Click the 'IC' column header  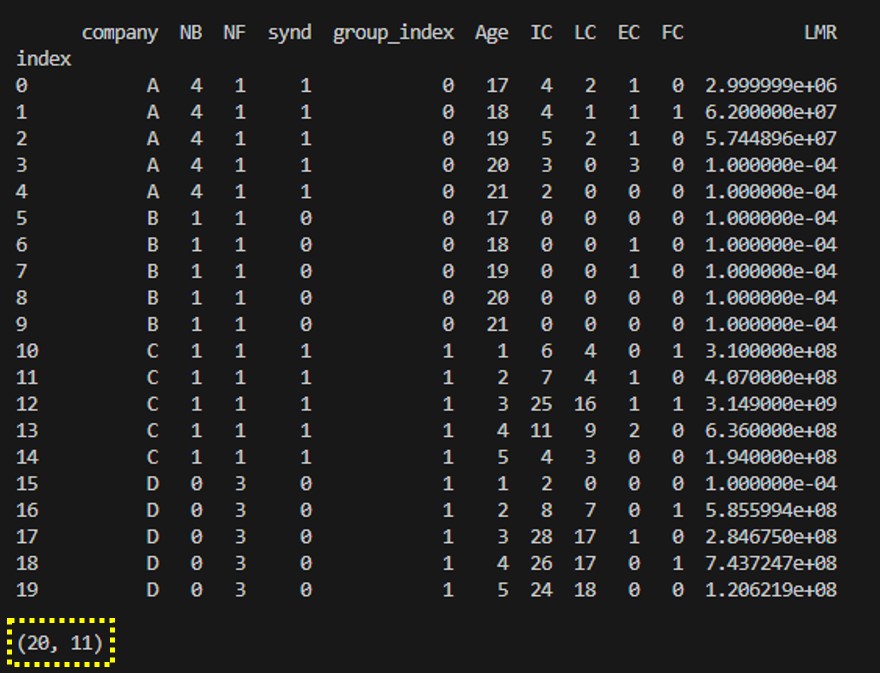click(542, 33)
